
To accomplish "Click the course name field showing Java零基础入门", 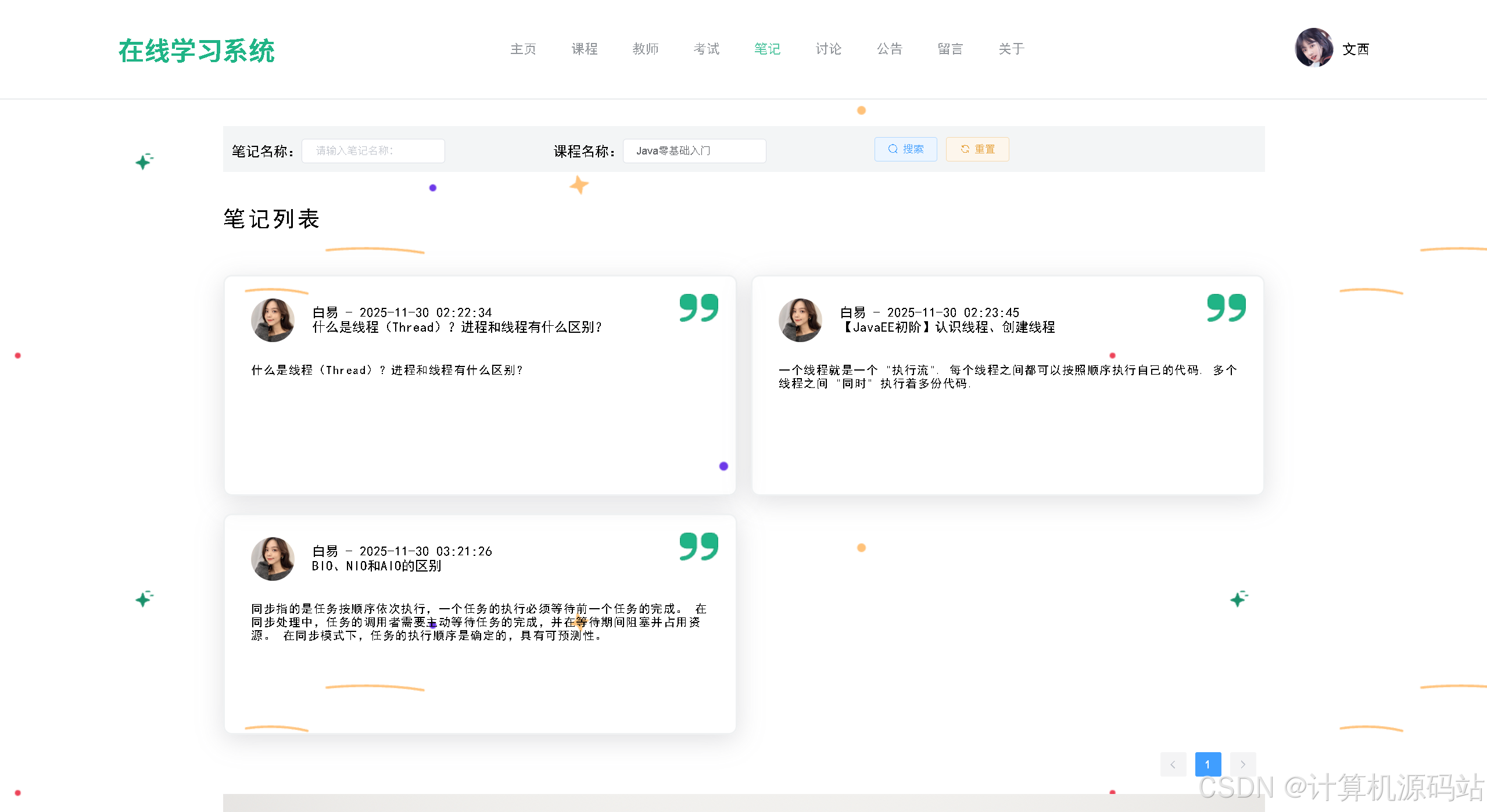I will (694, 150).
